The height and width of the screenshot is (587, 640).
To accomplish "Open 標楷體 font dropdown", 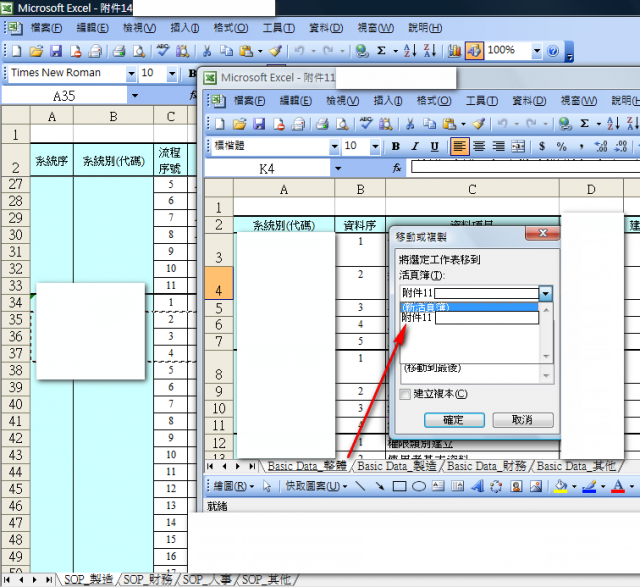I will [x=334, y=146].
